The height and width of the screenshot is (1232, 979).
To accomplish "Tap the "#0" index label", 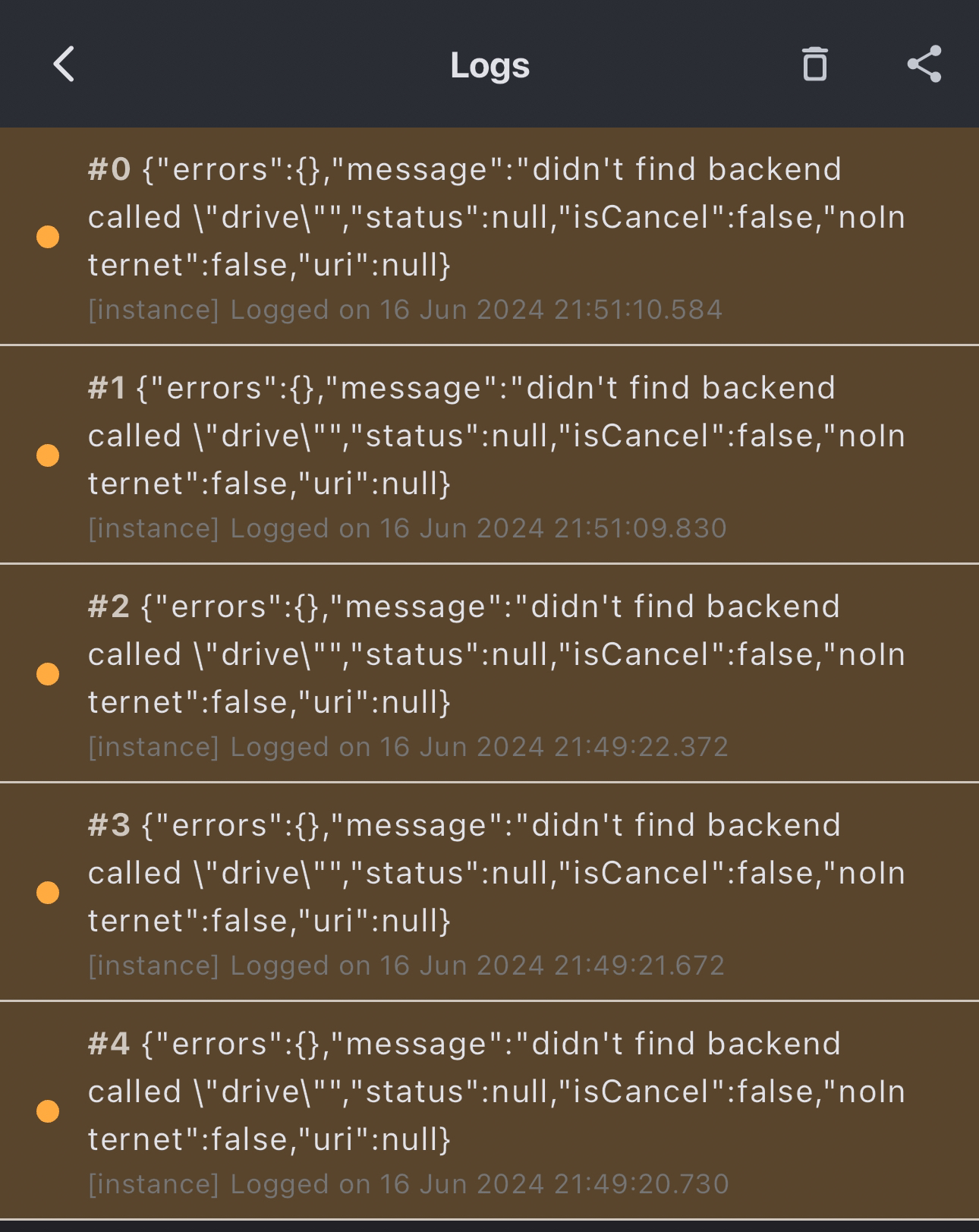I will click(109, 170).
